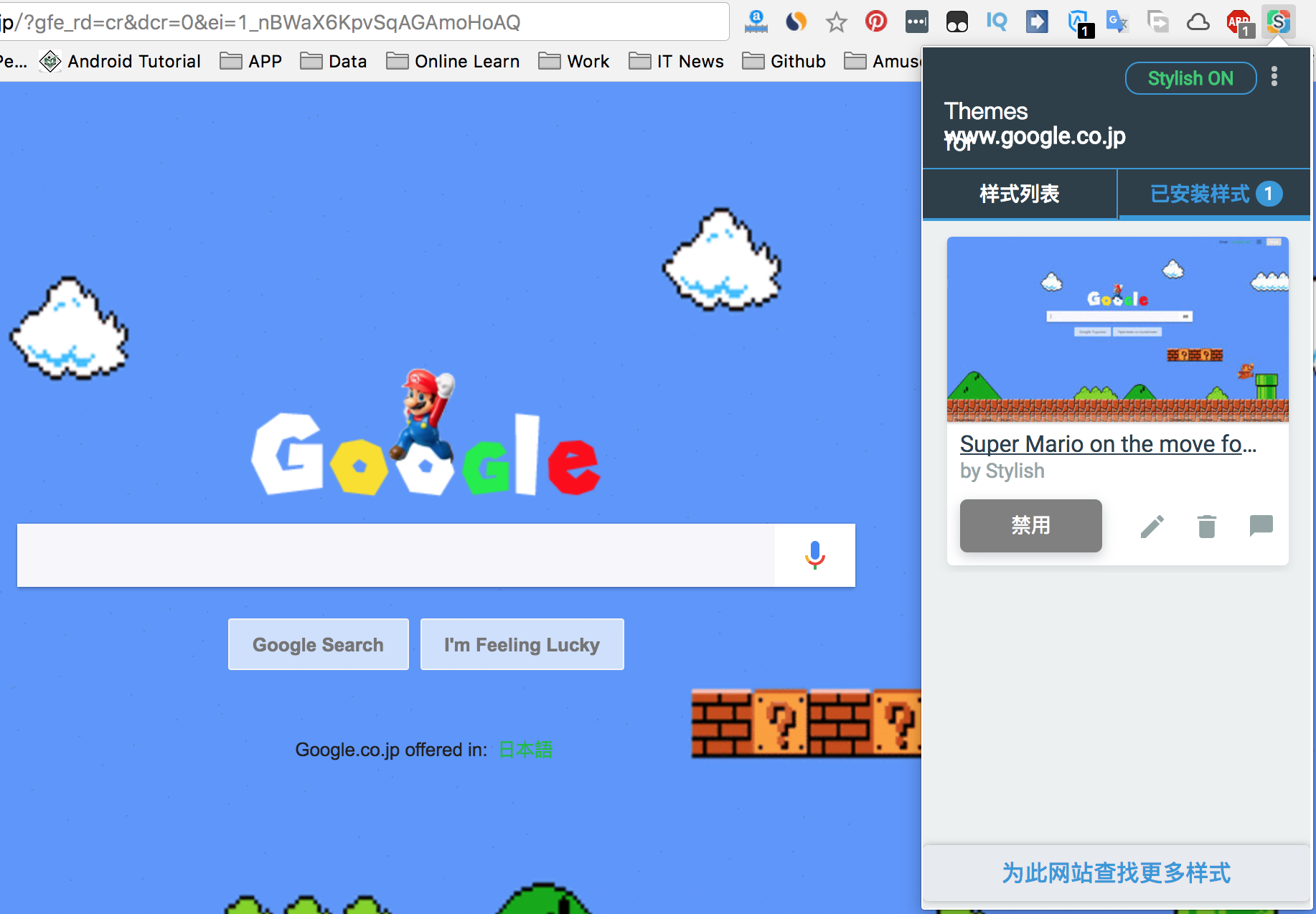Click the Pinterest save button extension
Screen dimensions: 1316x914
click(876, 22)
